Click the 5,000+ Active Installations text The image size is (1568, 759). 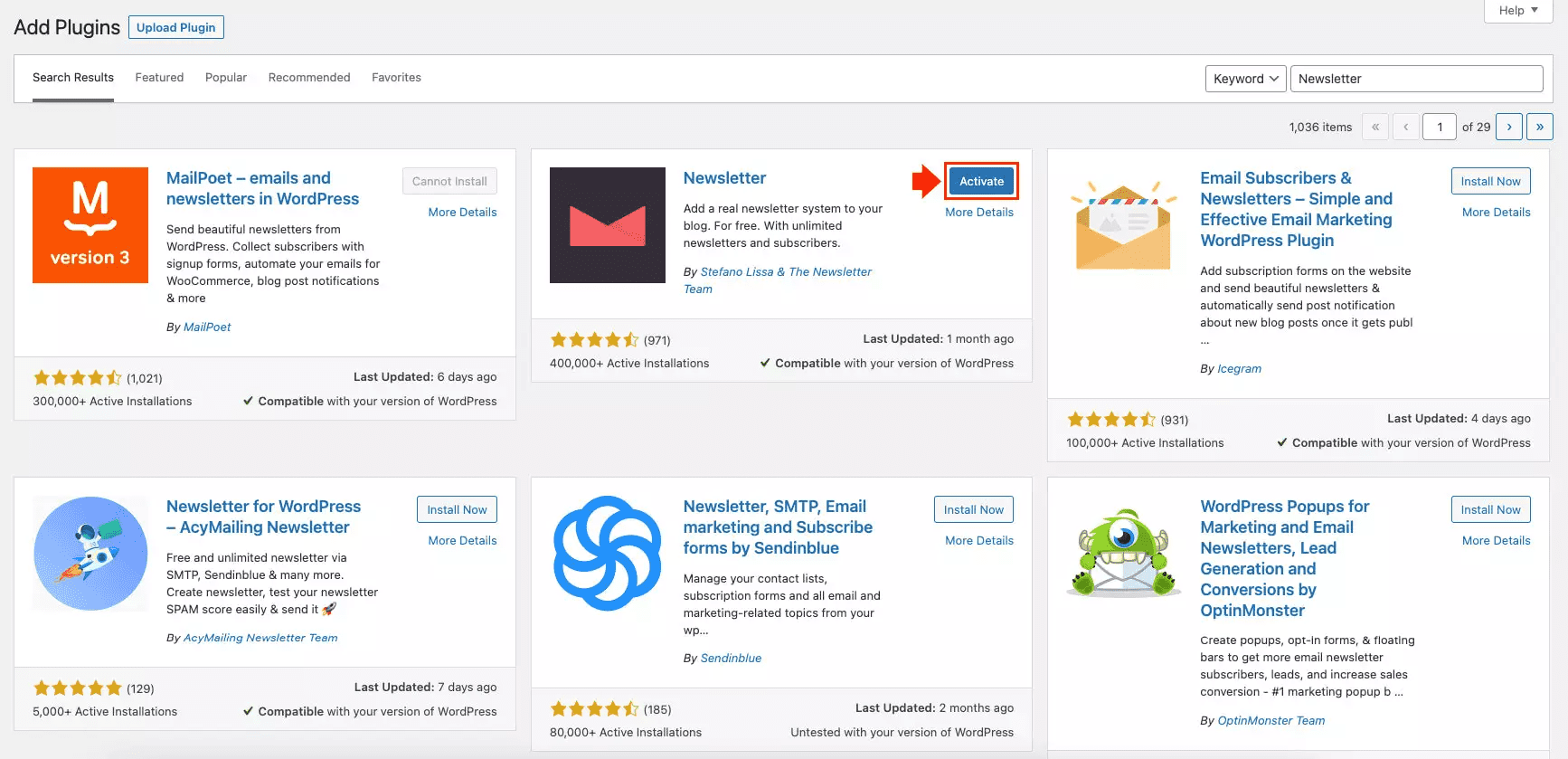[105, 711]
